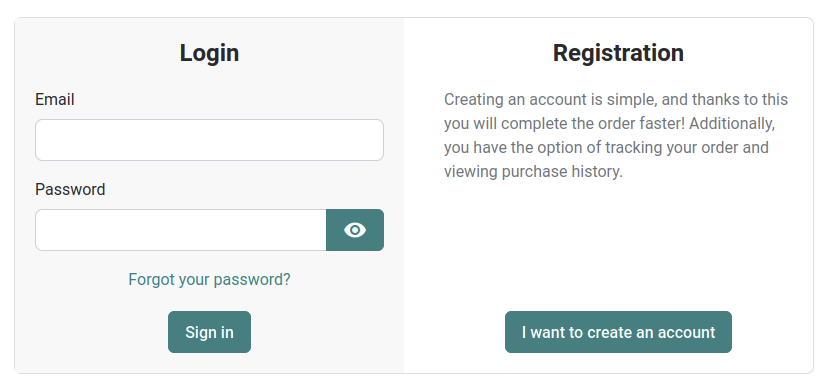Show password using the eye icon
This screenshot has width=819, height=384.
tap(355, 230)
